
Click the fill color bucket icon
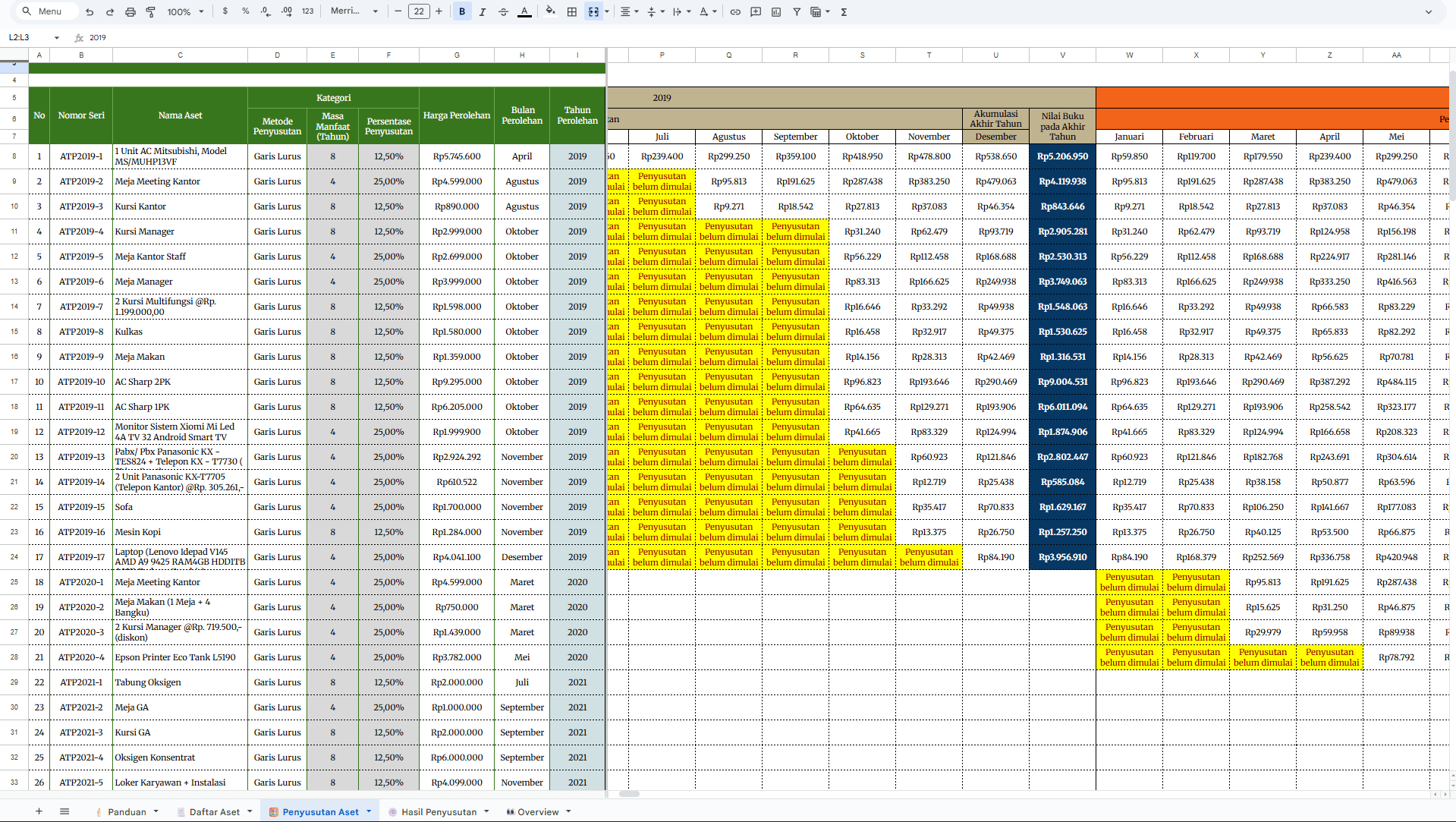tap(550, 11)
